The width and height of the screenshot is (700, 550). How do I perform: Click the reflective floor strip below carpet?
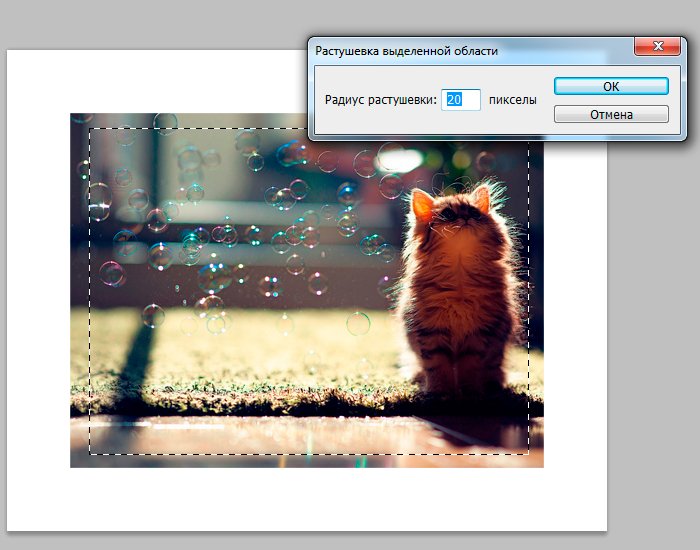300,438
